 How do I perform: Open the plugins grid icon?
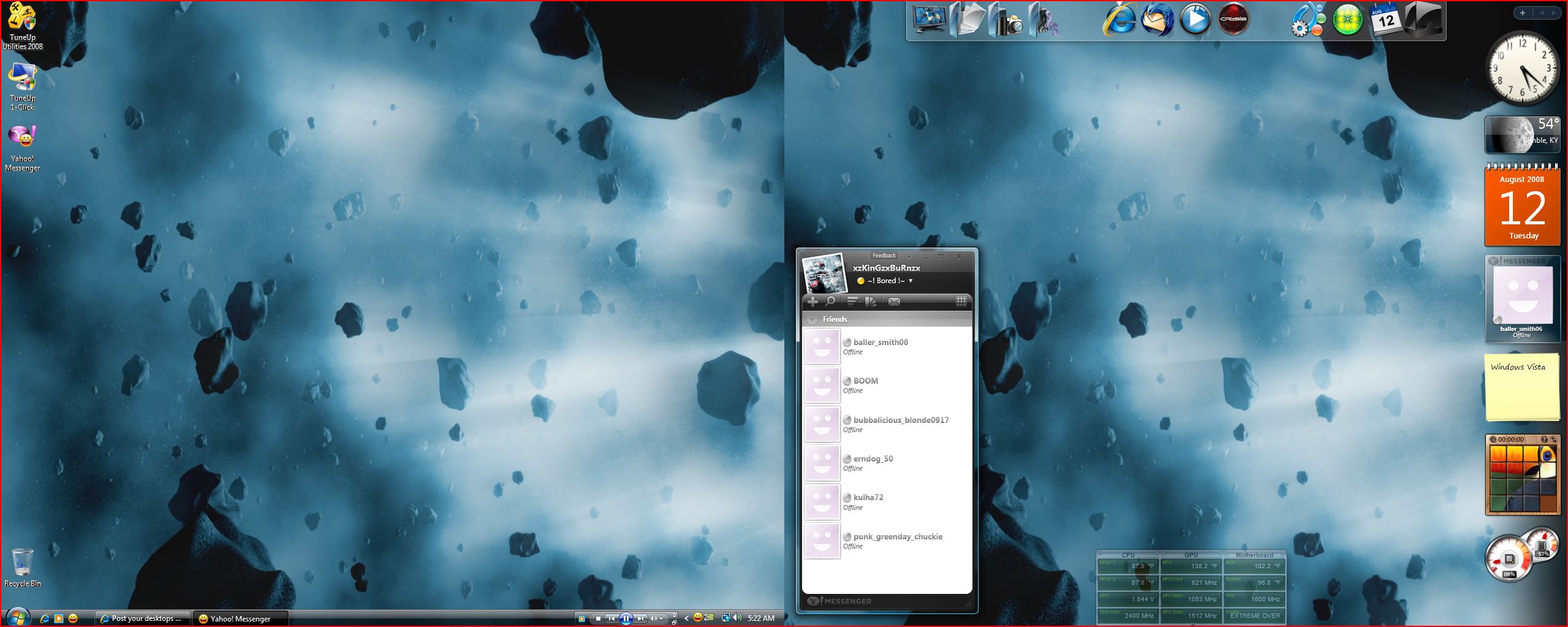(x=961, y=302)
